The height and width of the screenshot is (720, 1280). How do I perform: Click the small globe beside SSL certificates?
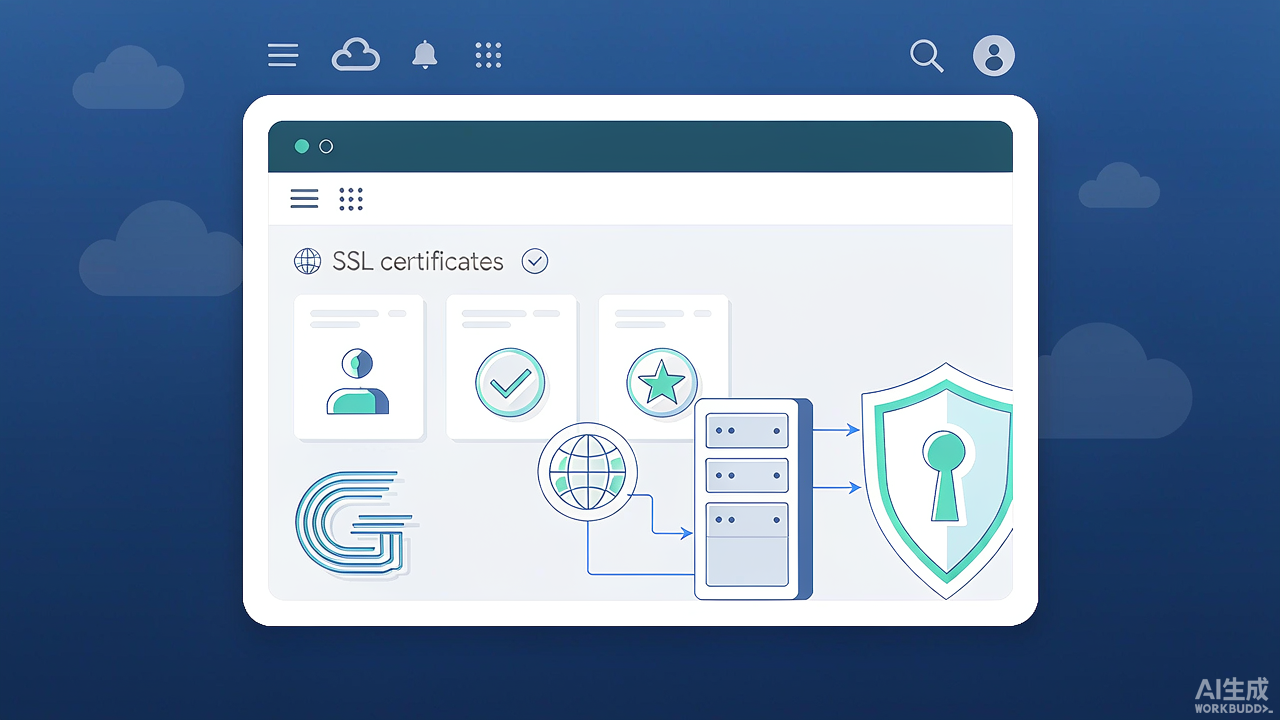307,261
